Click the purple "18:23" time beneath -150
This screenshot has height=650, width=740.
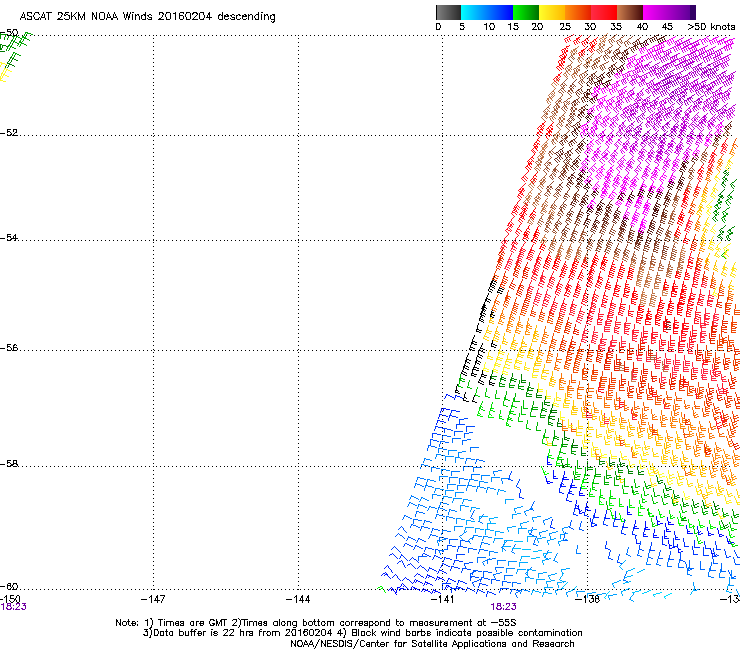pyautogui.click(x=14, y=607)
